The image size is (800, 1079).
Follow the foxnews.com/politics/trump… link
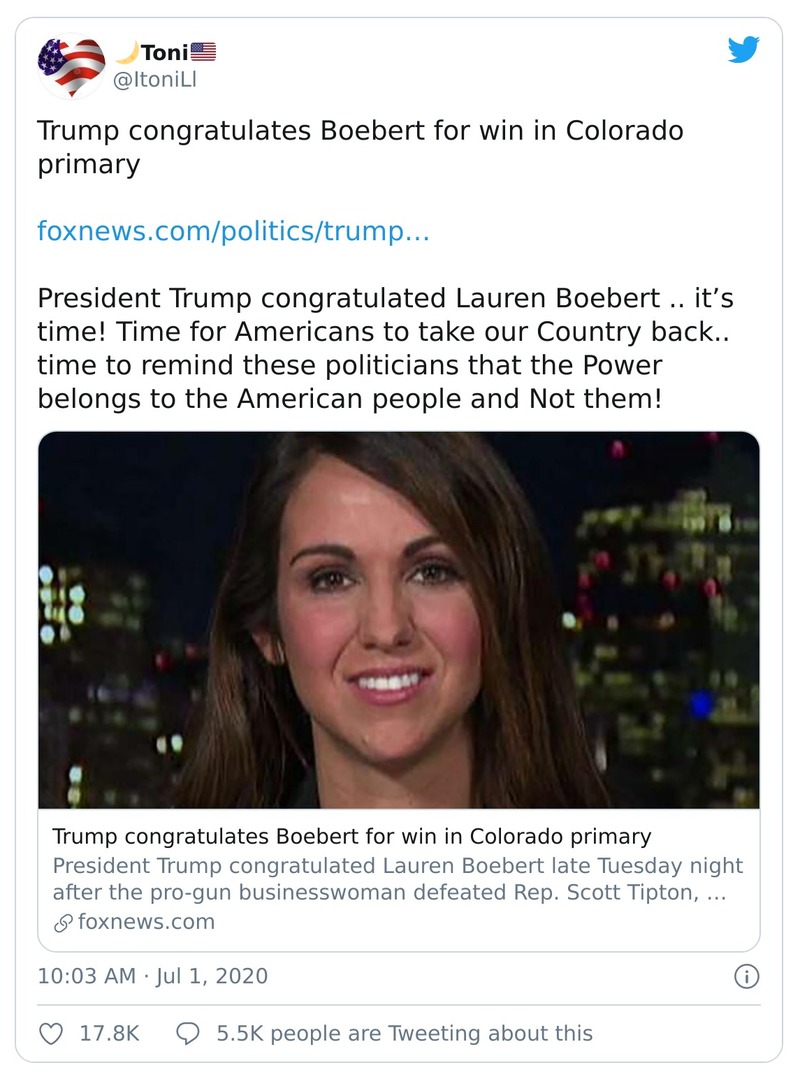coord(233,232)
